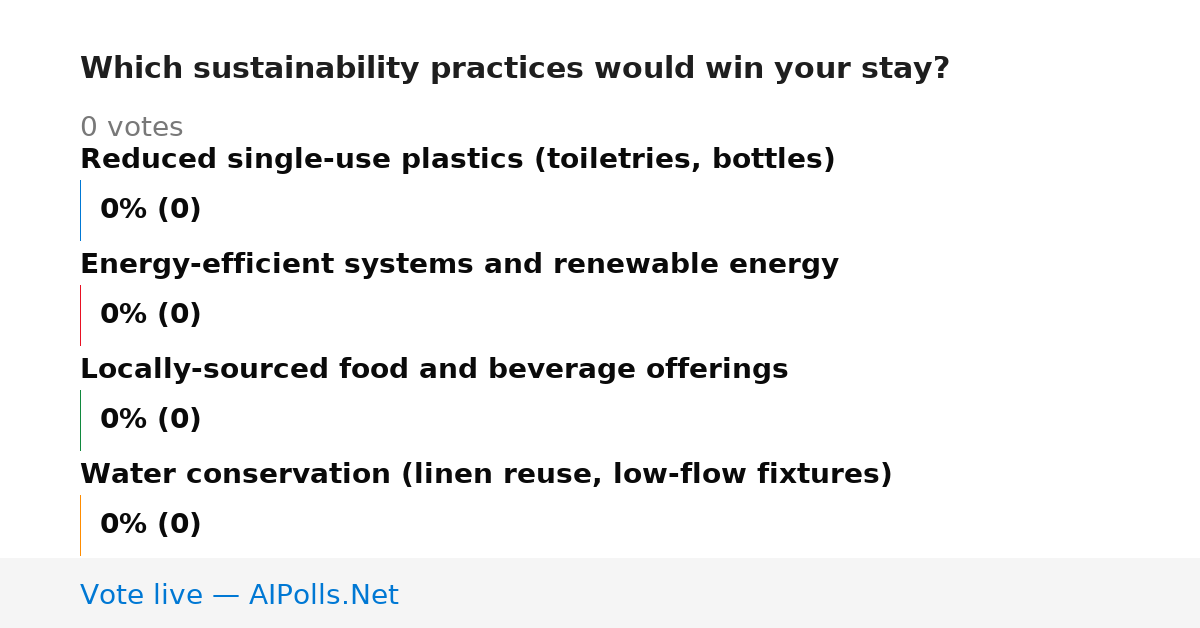This screenshot has height=628, width=1200.
Task: Click 0% (0) result under energy option
Action: coord(150,315)
